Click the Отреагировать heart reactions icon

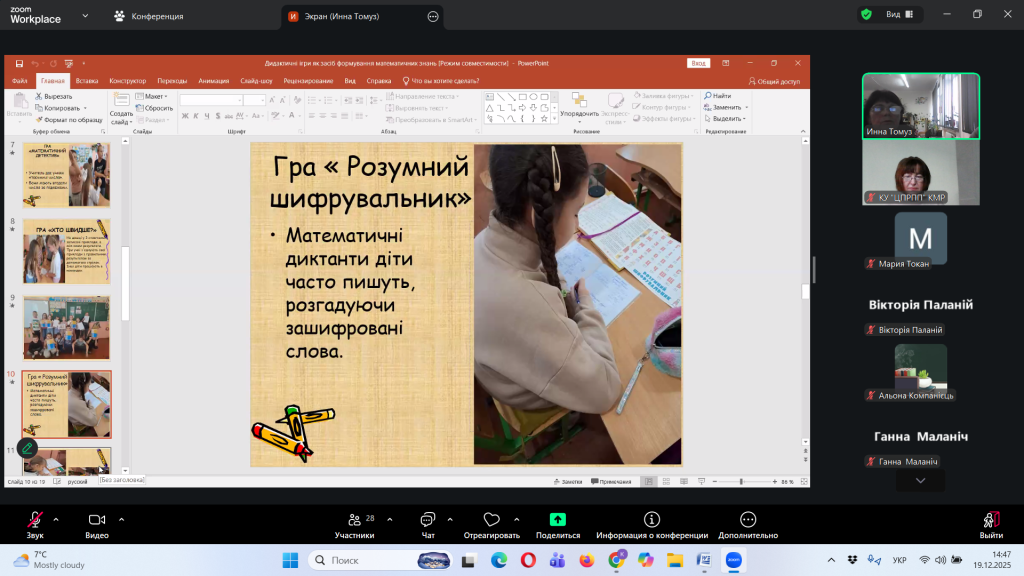coord(491,520)
